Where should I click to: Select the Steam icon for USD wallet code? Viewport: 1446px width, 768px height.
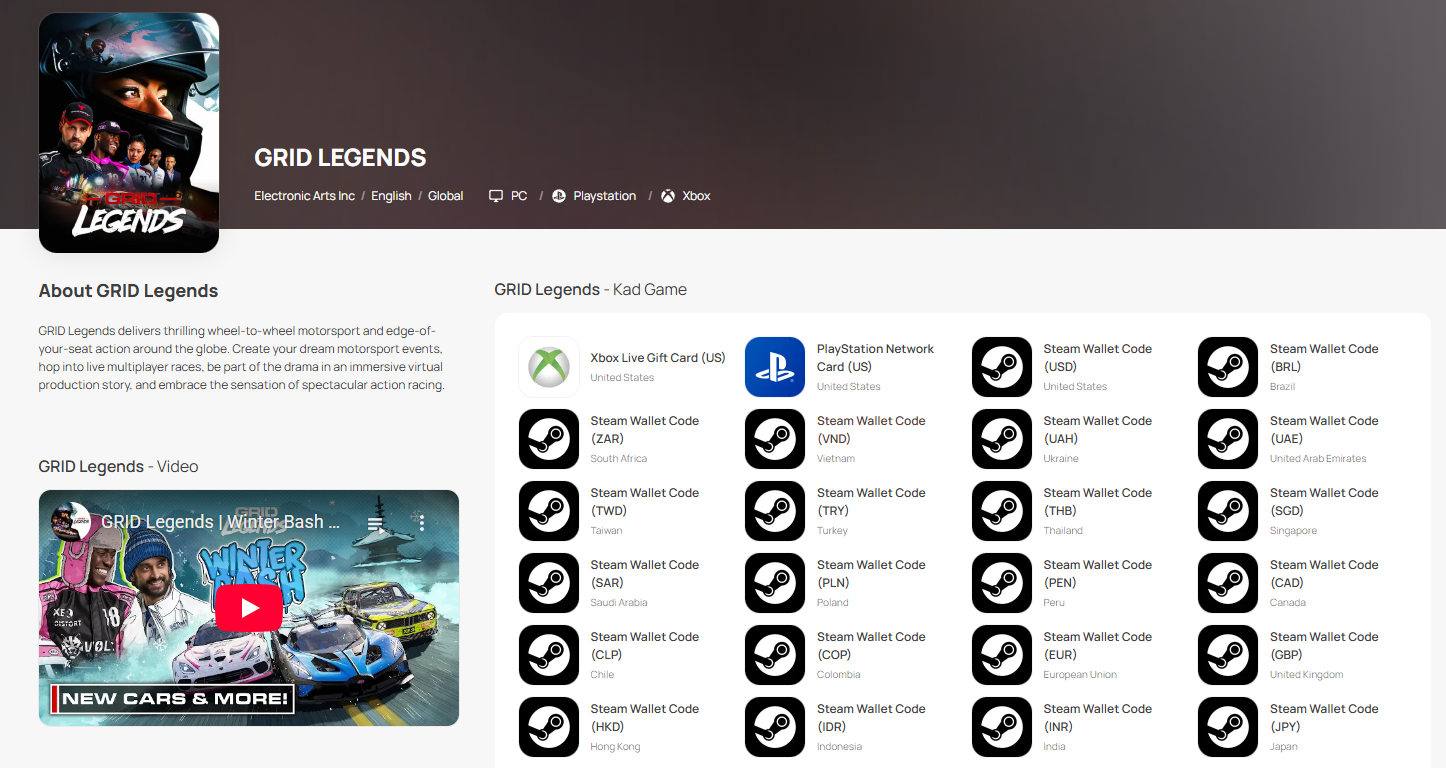click(1002, 367)
